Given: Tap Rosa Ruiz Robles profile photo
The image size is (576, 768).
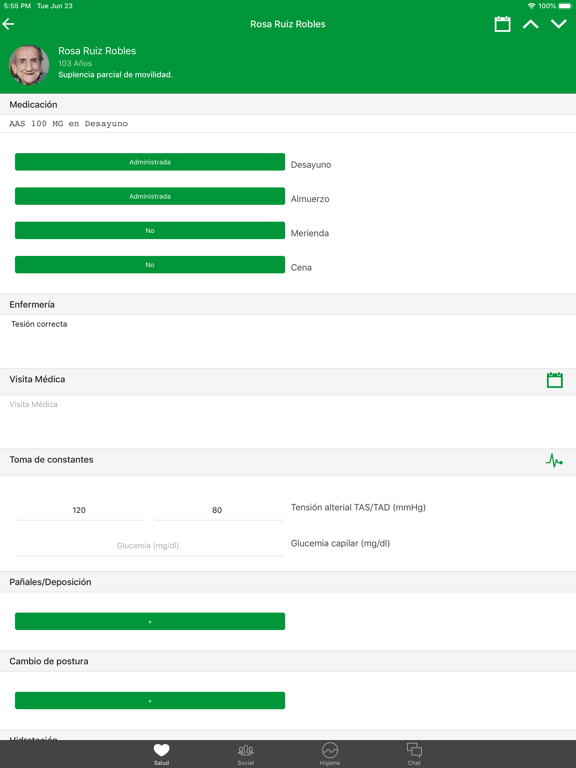Looking at the screenshot, I should [29, 65].
